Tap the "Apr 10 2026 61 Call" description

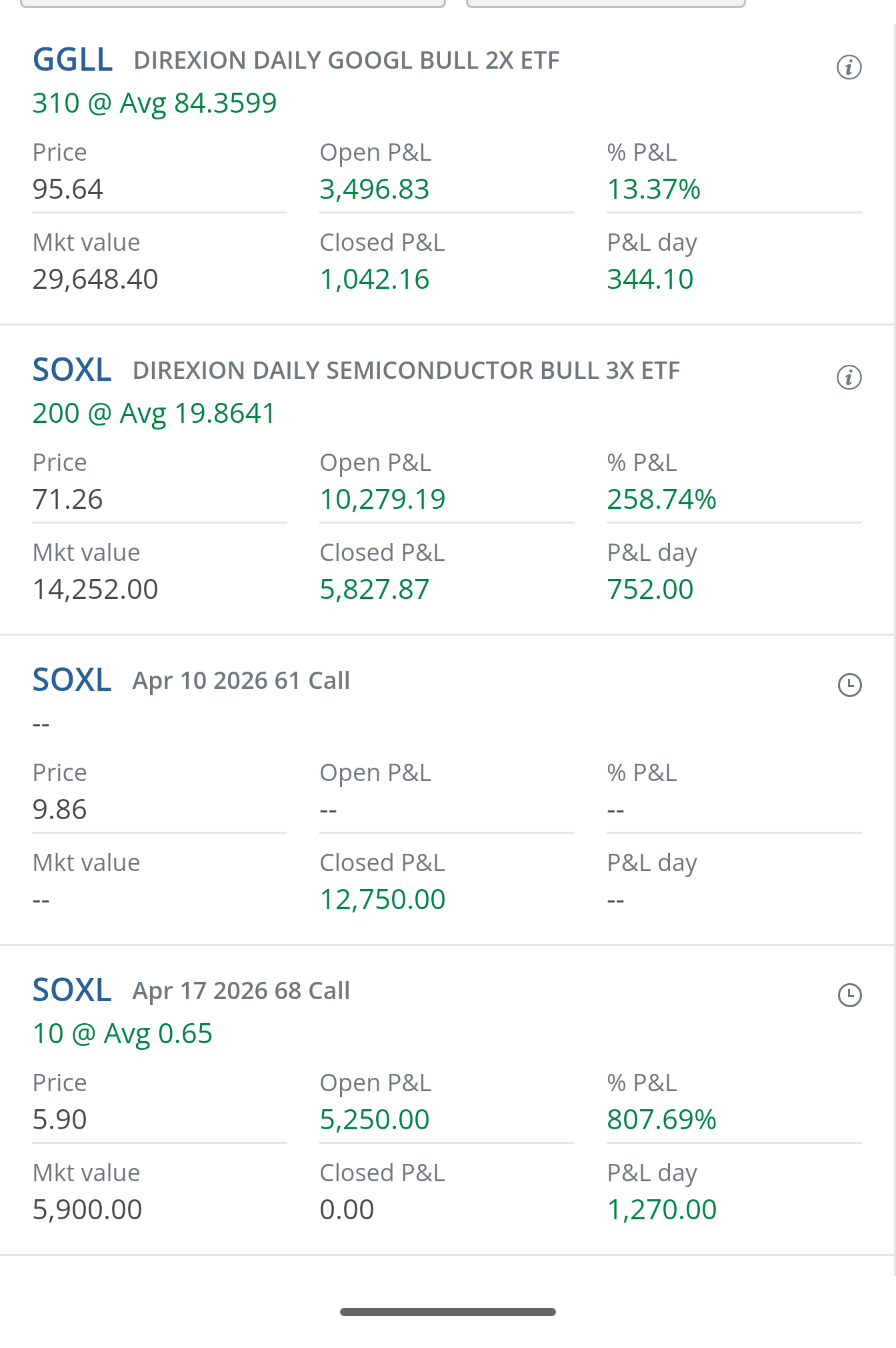pos(241,681)
